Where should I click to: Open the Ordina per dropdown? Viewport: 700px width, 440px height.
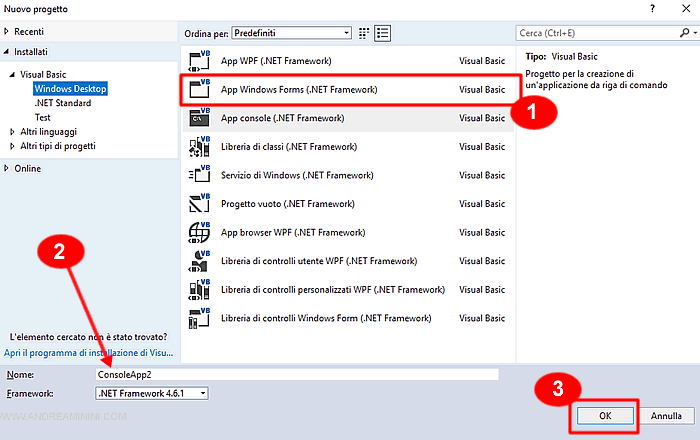pos(291,33)
